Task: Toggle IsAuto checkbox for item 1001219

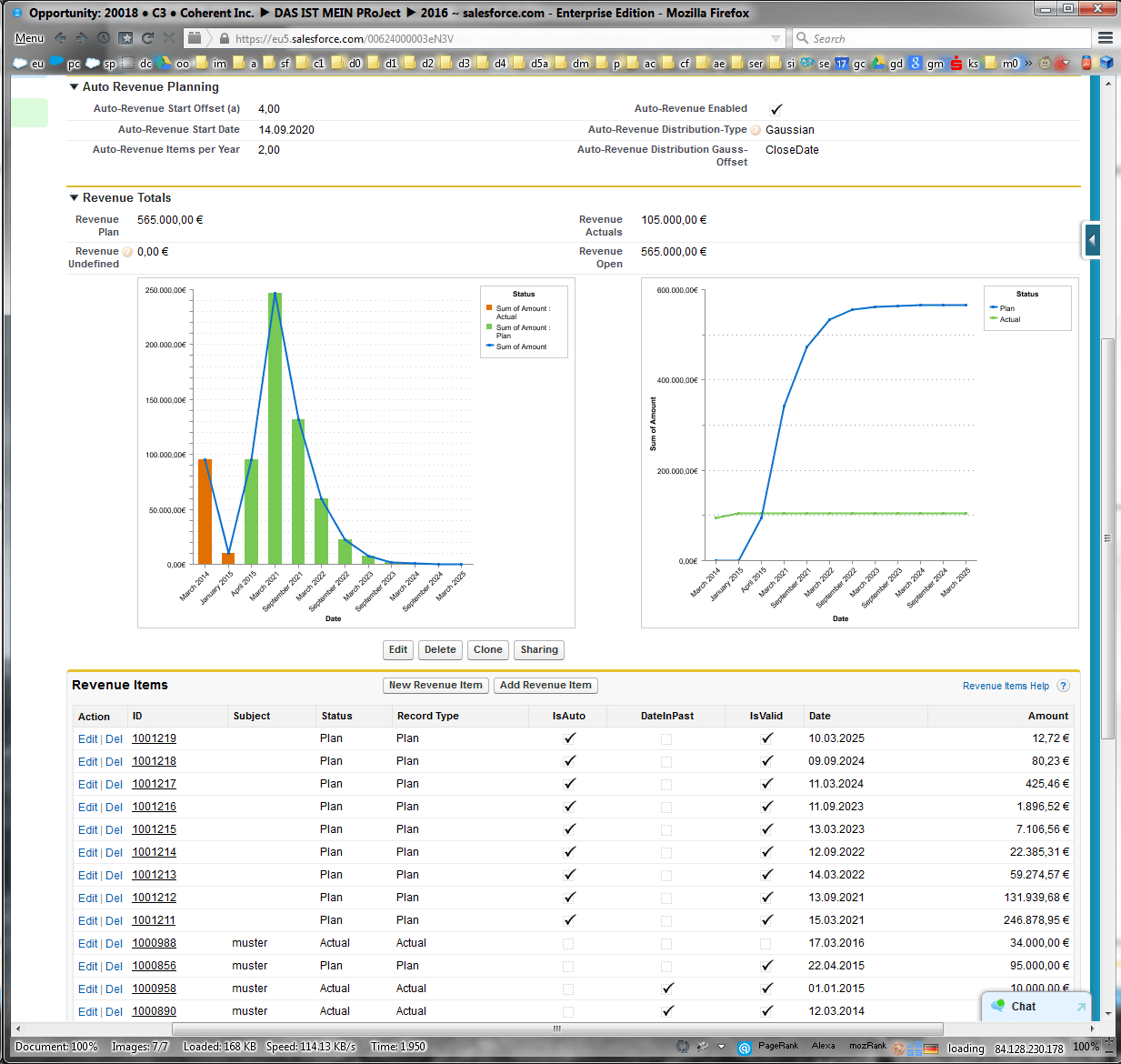Action: click(569, 738)
